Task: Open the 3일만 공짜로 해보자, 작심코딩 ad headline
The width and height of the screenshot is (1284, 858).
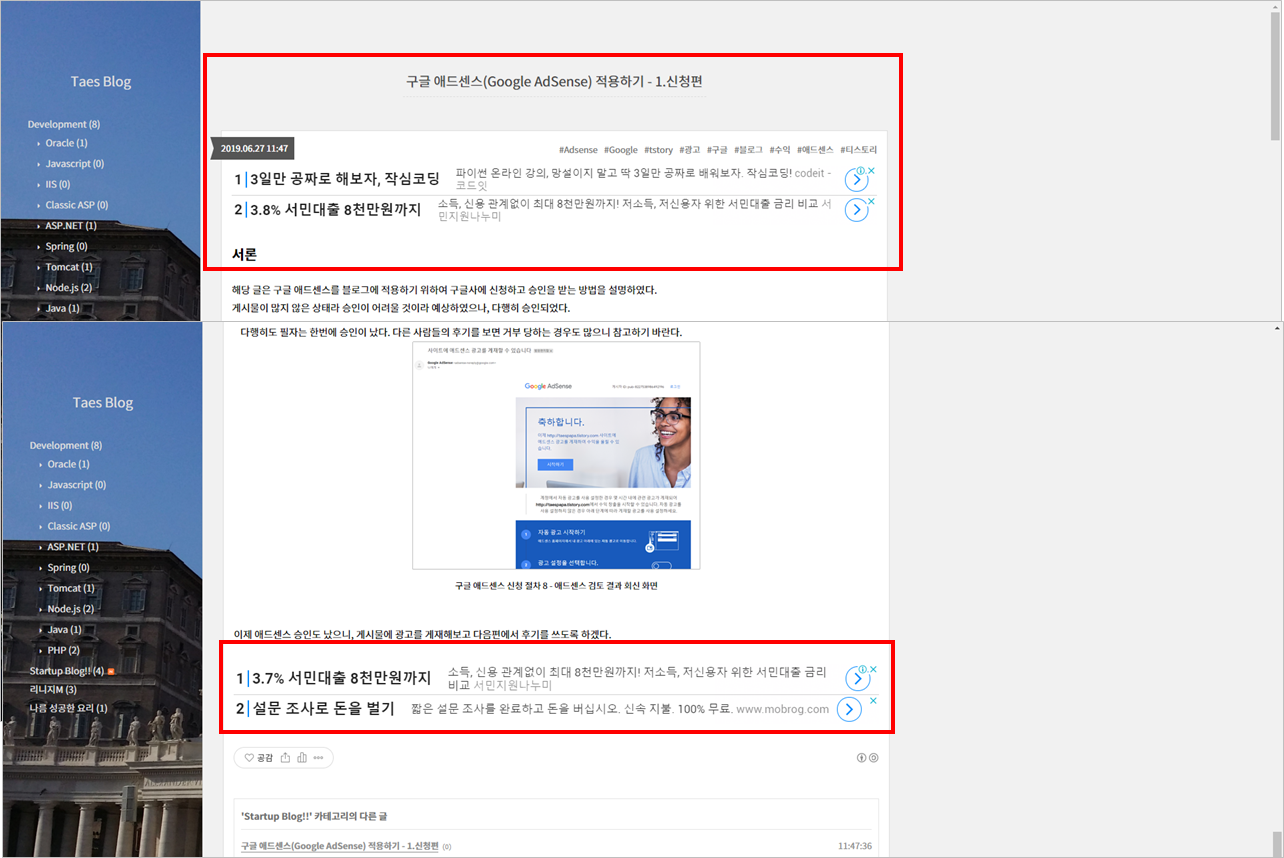Action: [x=345, y=180]
